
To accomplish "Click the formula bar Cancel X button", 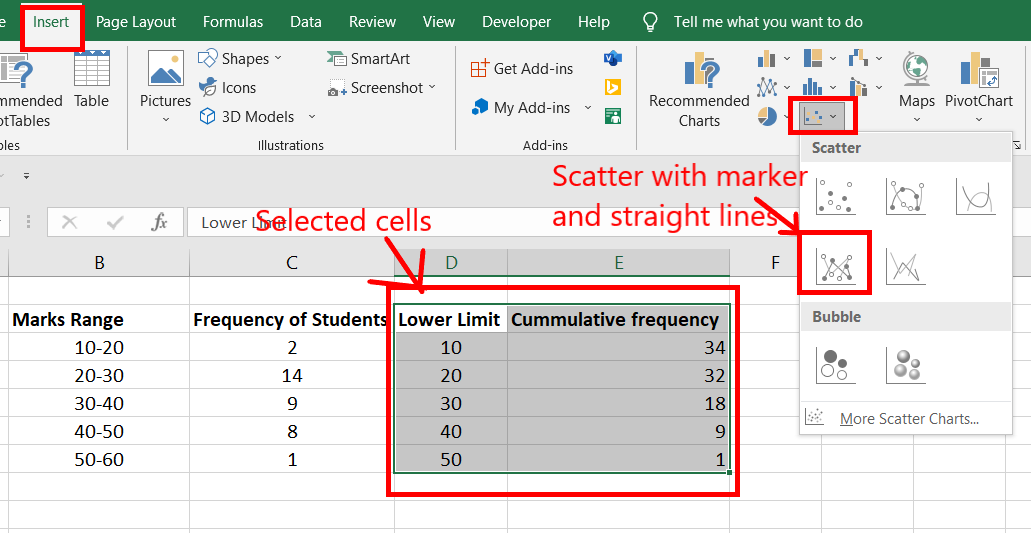I will (x=69, y=223).
